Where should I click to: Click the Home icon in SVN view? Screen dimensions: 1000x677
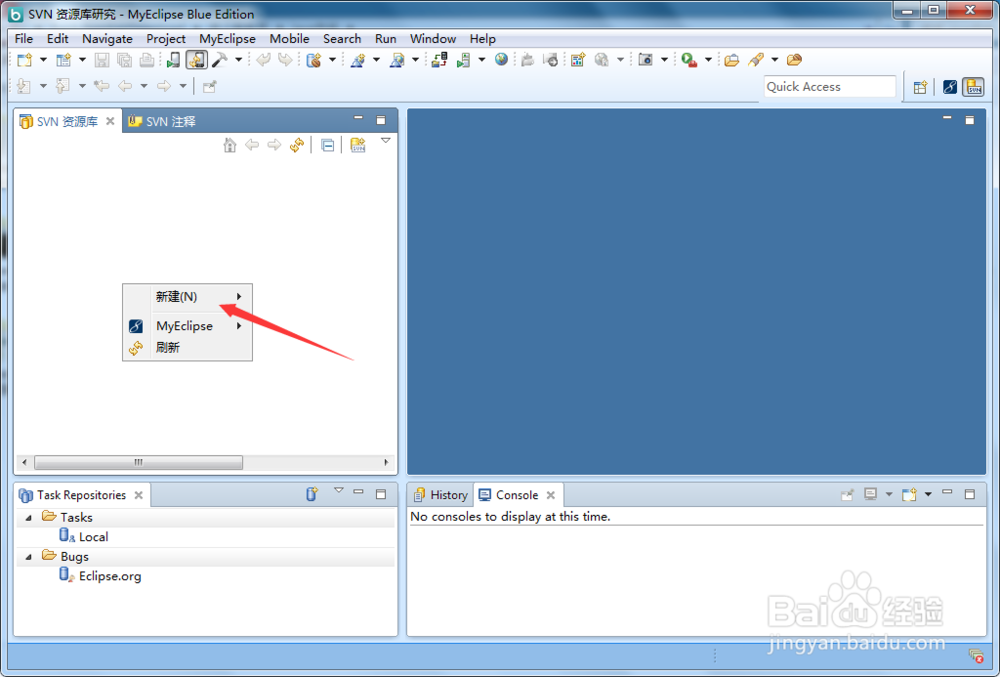(x=230, y=145)
